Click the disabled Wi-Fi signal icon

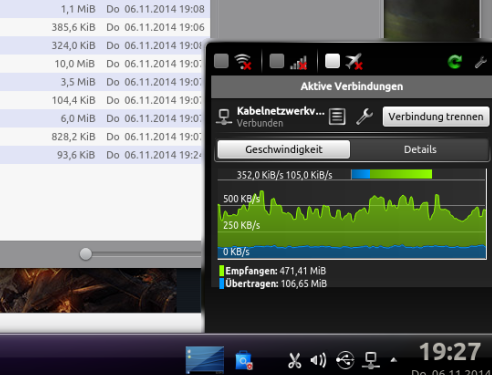tap(243, 62)
